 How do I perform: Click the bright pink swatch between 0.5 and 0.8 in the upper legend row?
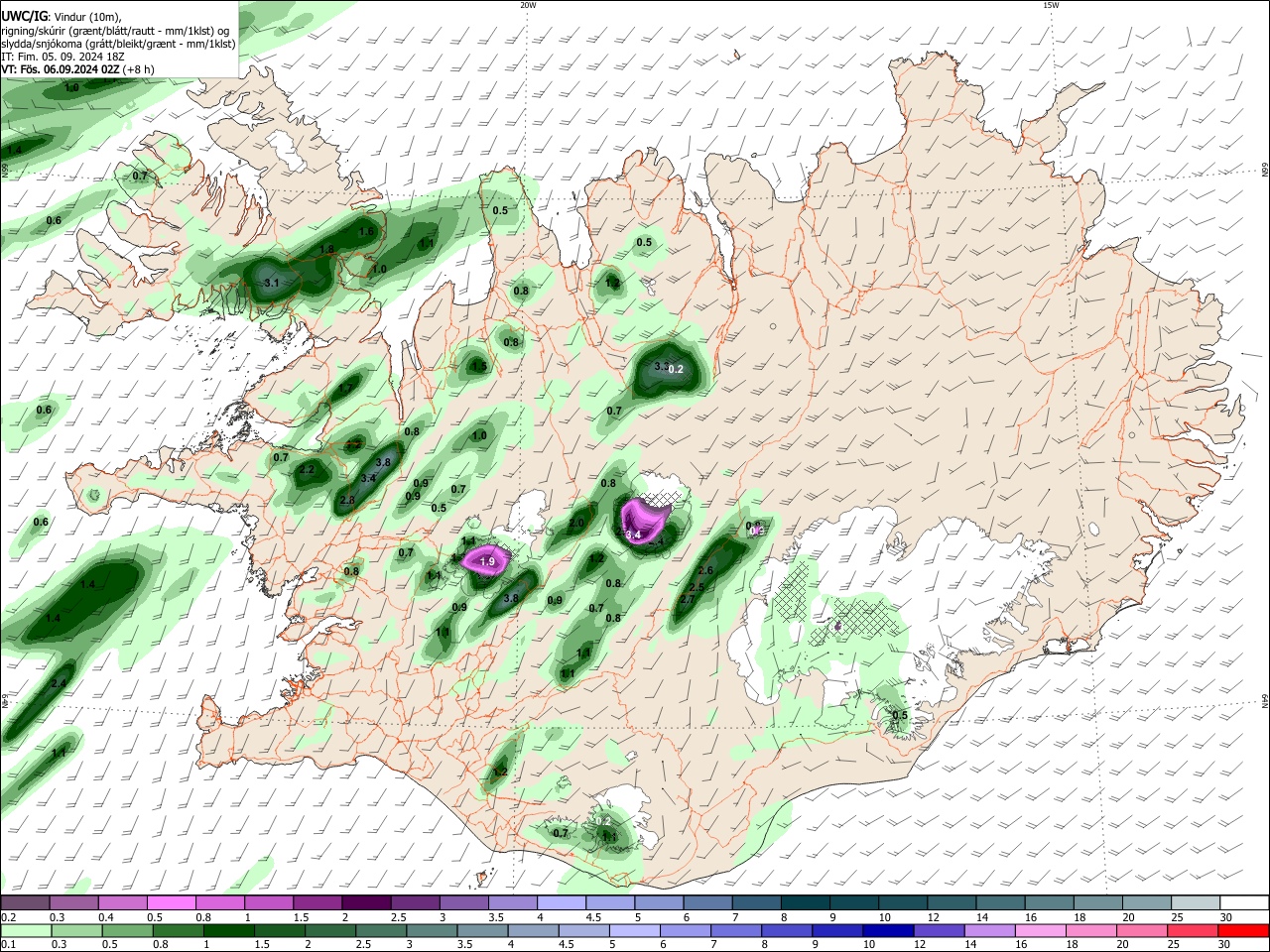171,903
